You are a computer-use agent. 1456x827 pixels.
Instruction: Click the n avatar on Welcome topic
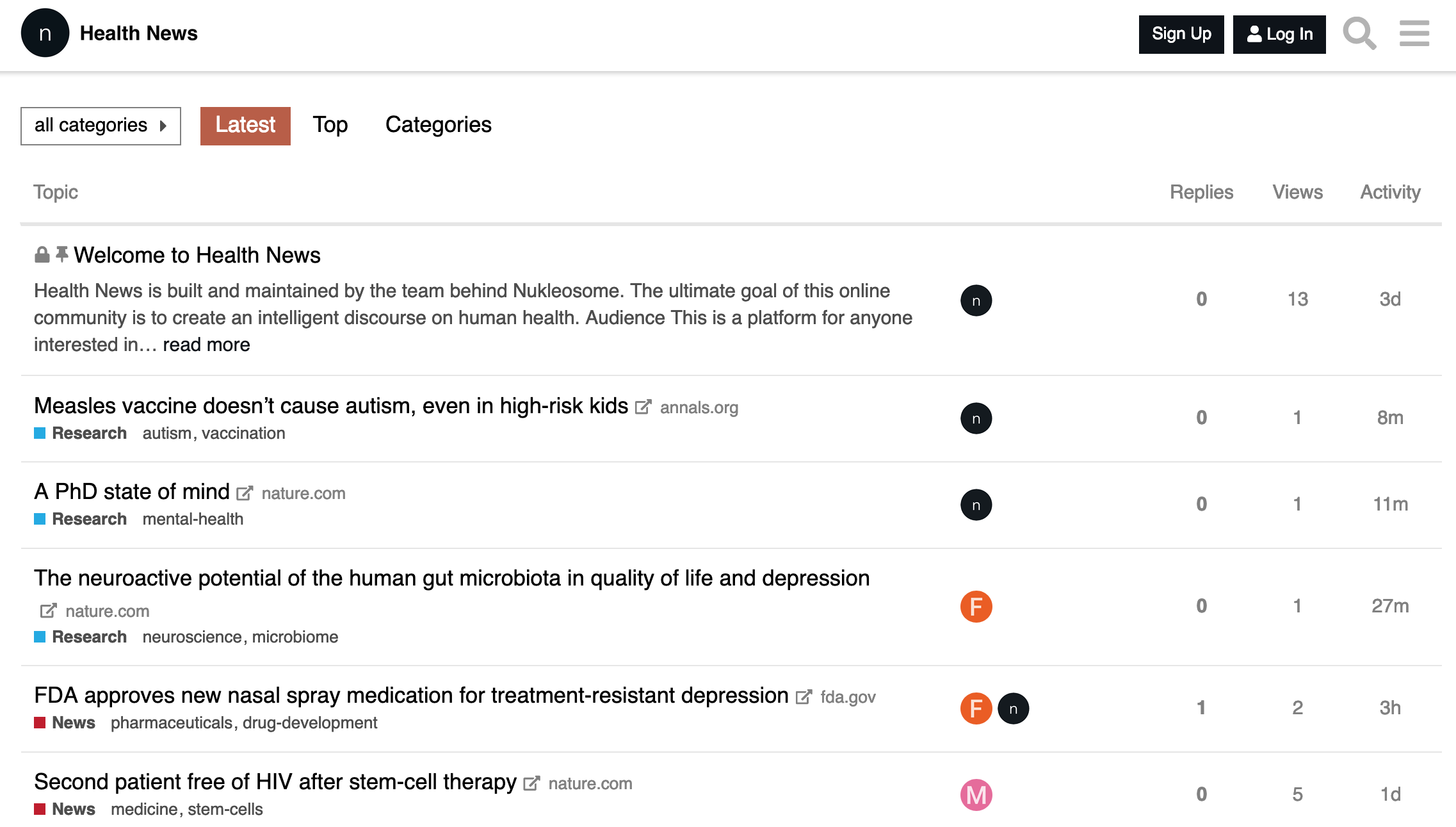(976, 300)
